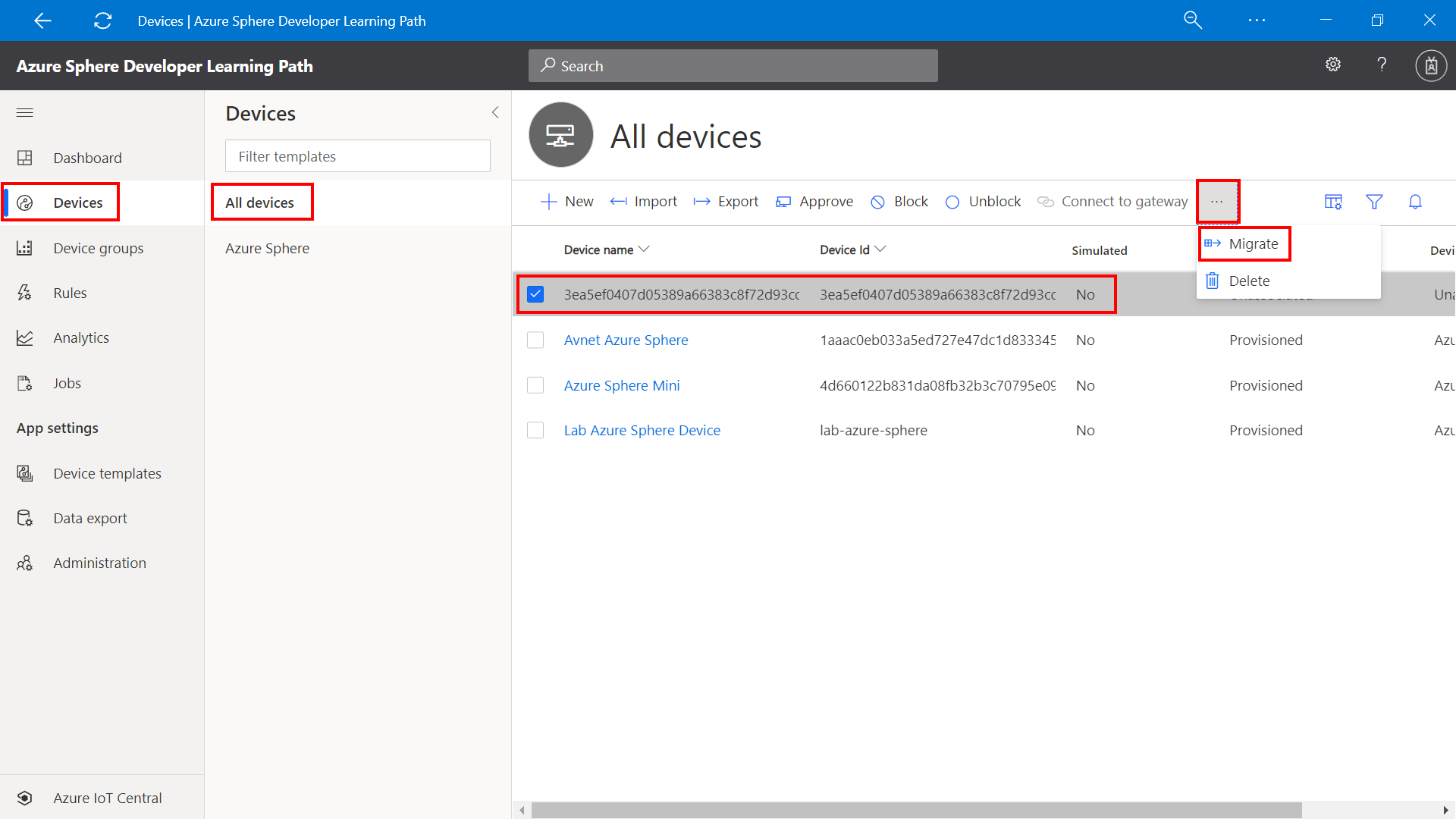The width and height of the screenshot is (1456, 819).
Task: Toggle the hamburger navigation menu
Action: (x=25, y=113)
